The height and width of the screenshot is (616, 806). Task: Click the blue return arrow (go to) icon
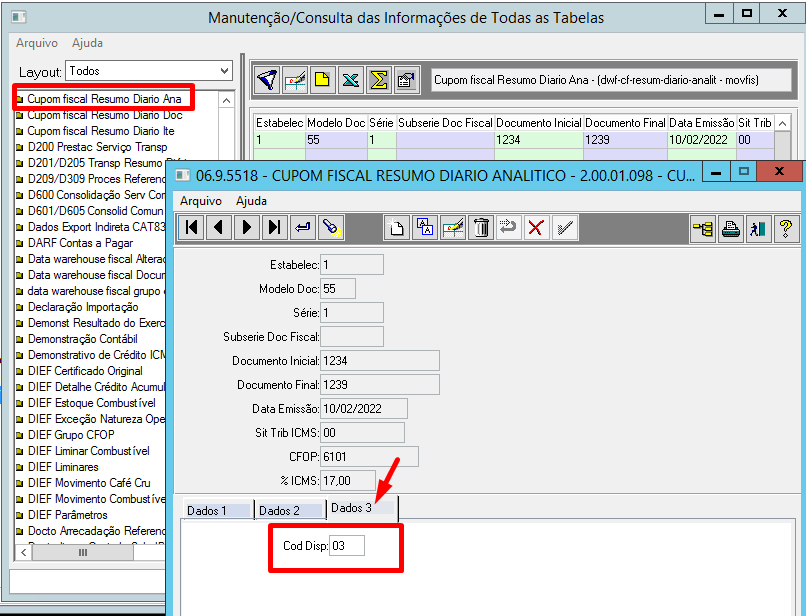point(303,227)
